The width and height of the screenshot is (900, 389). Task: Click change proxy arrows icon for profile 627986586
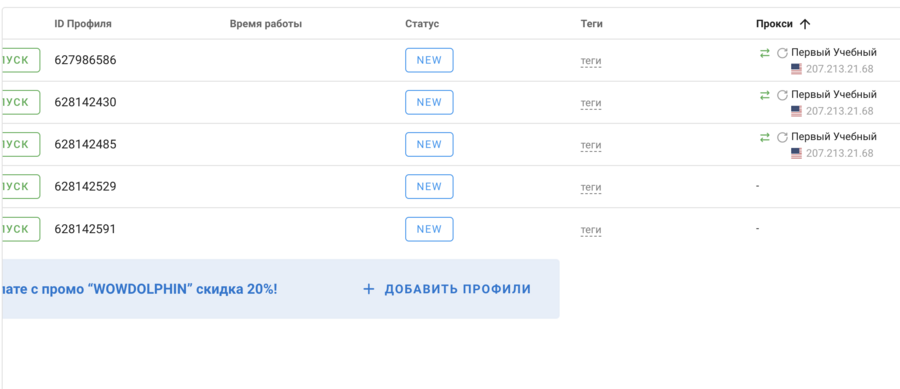[x=765, y=53]
